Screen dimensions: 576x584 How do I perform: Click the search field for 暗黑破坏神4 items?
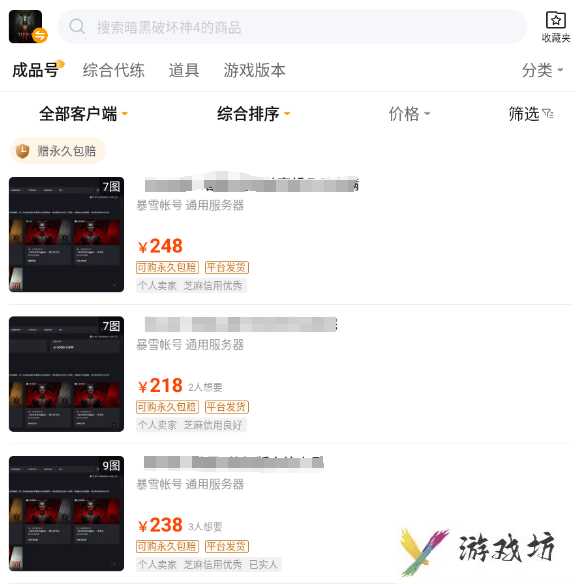[292, 27]
